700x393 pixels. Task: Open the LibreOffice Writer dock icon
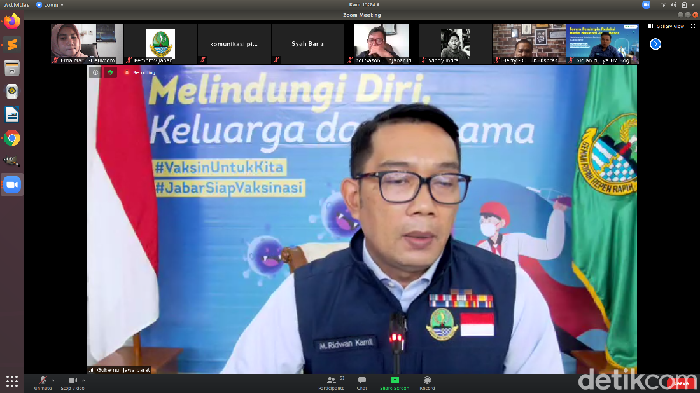click(x=12, y=115)
